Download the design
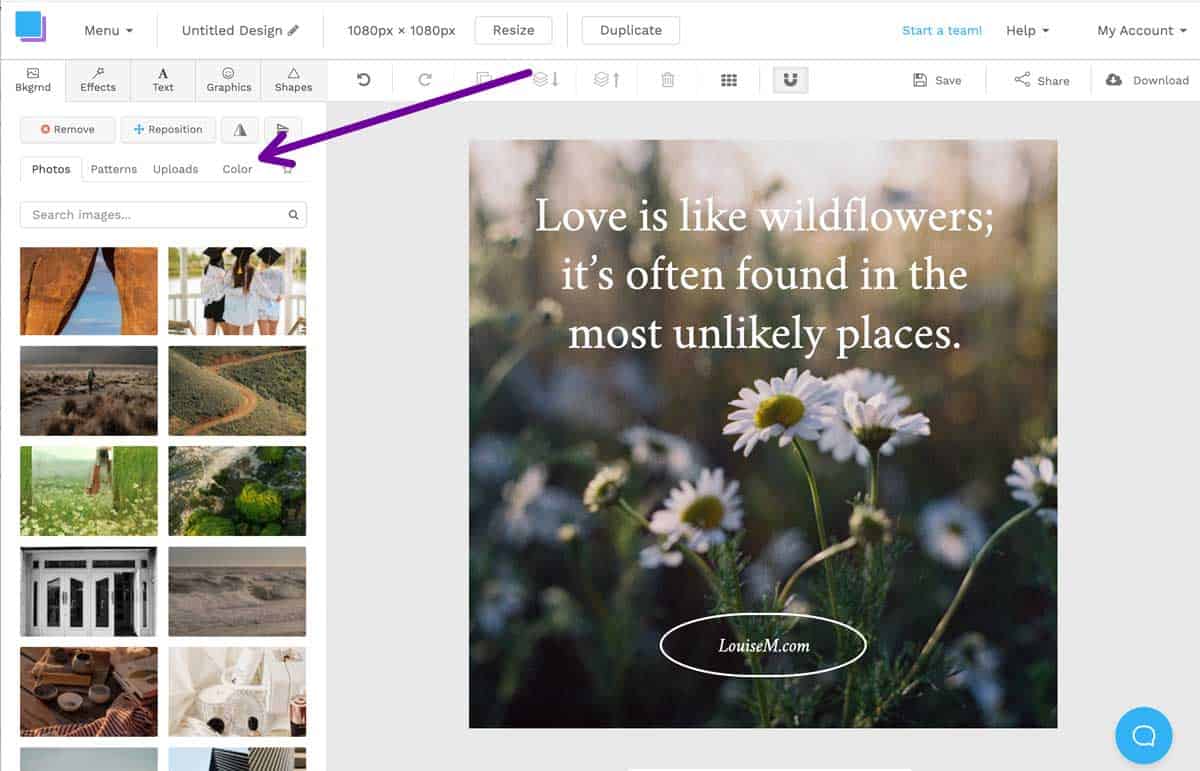This screenshot has height=771, width=1200. (1147, 80)
